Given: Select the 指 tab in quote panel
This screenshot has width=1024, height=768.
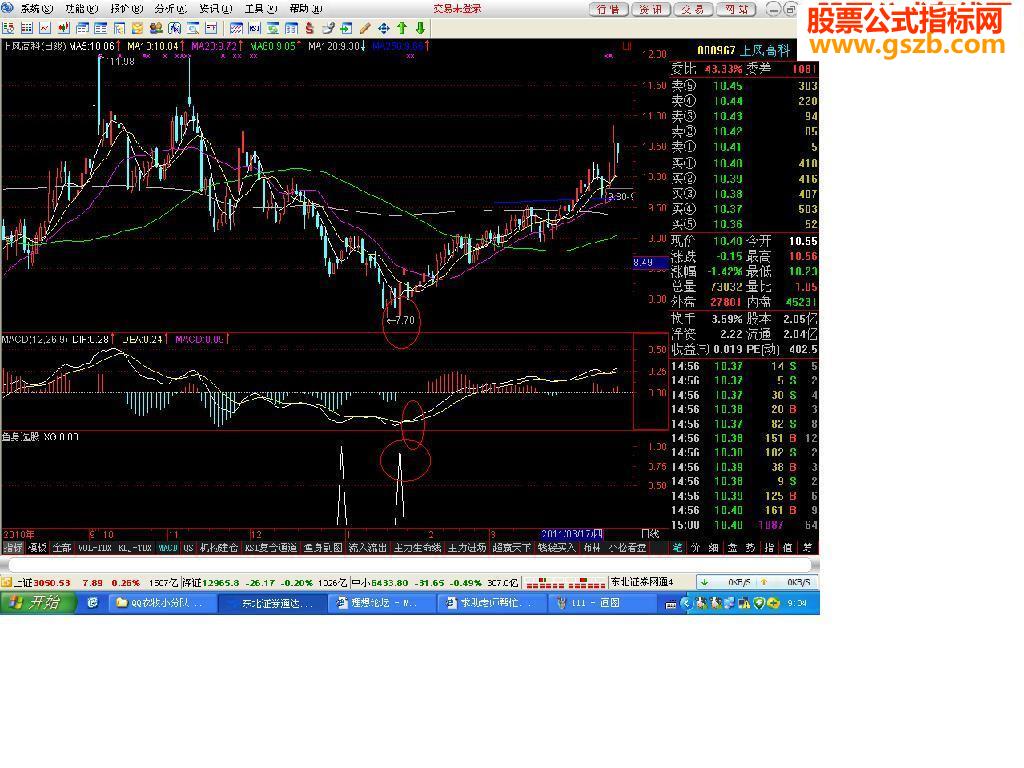Looking at the screenshot, I should click(769, 548).
